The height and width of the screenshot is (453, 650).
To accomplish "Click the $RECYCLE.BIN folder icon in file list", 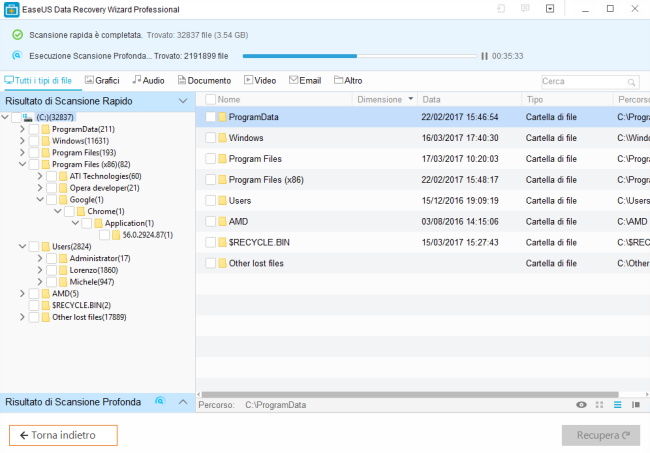I will click(223, 242).
